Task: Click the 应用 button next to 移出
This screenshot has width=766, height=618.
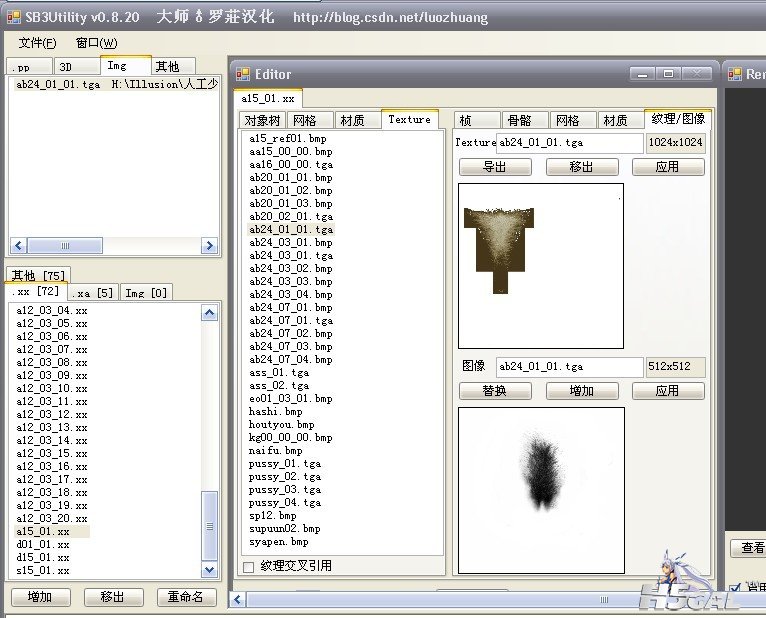Action: pos(668,167)
